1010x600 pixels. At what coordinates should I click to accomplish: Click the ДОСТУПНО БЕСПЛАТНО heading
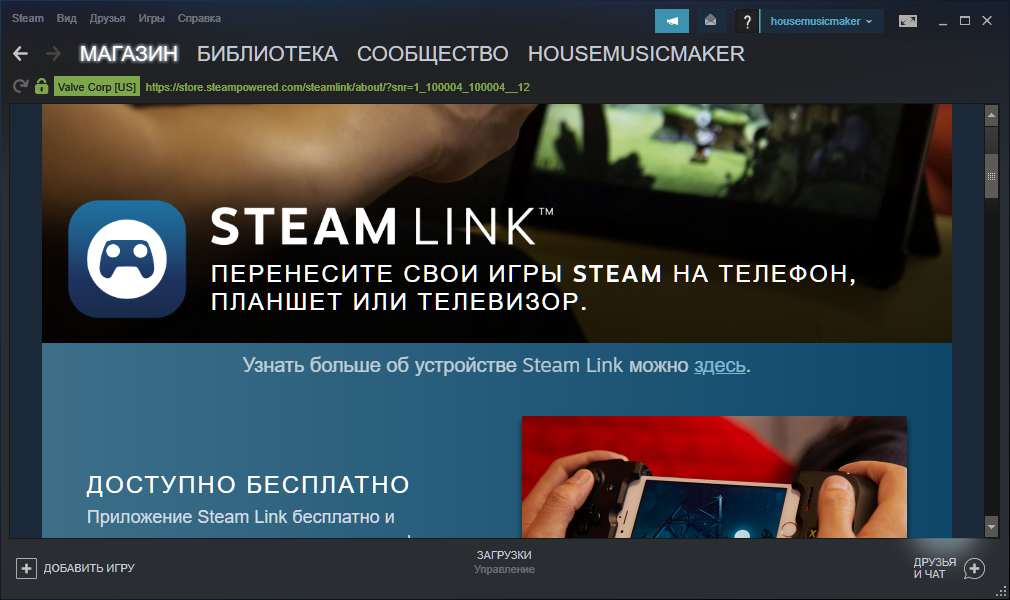pos(249,485)
